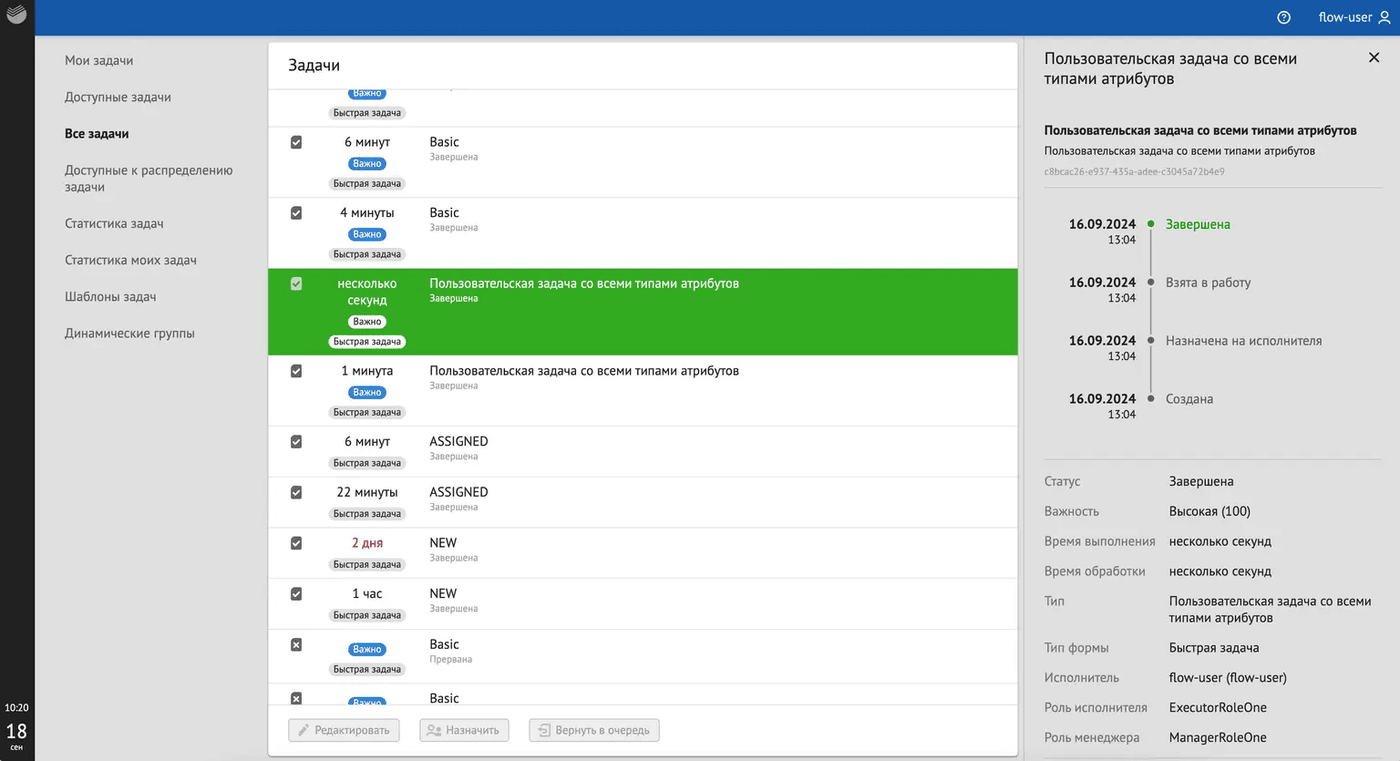Image resolution: width=1400 pixels, height=761 pixels.
Task: Select Динамические группы menu item
Action: tap(130, 334)
